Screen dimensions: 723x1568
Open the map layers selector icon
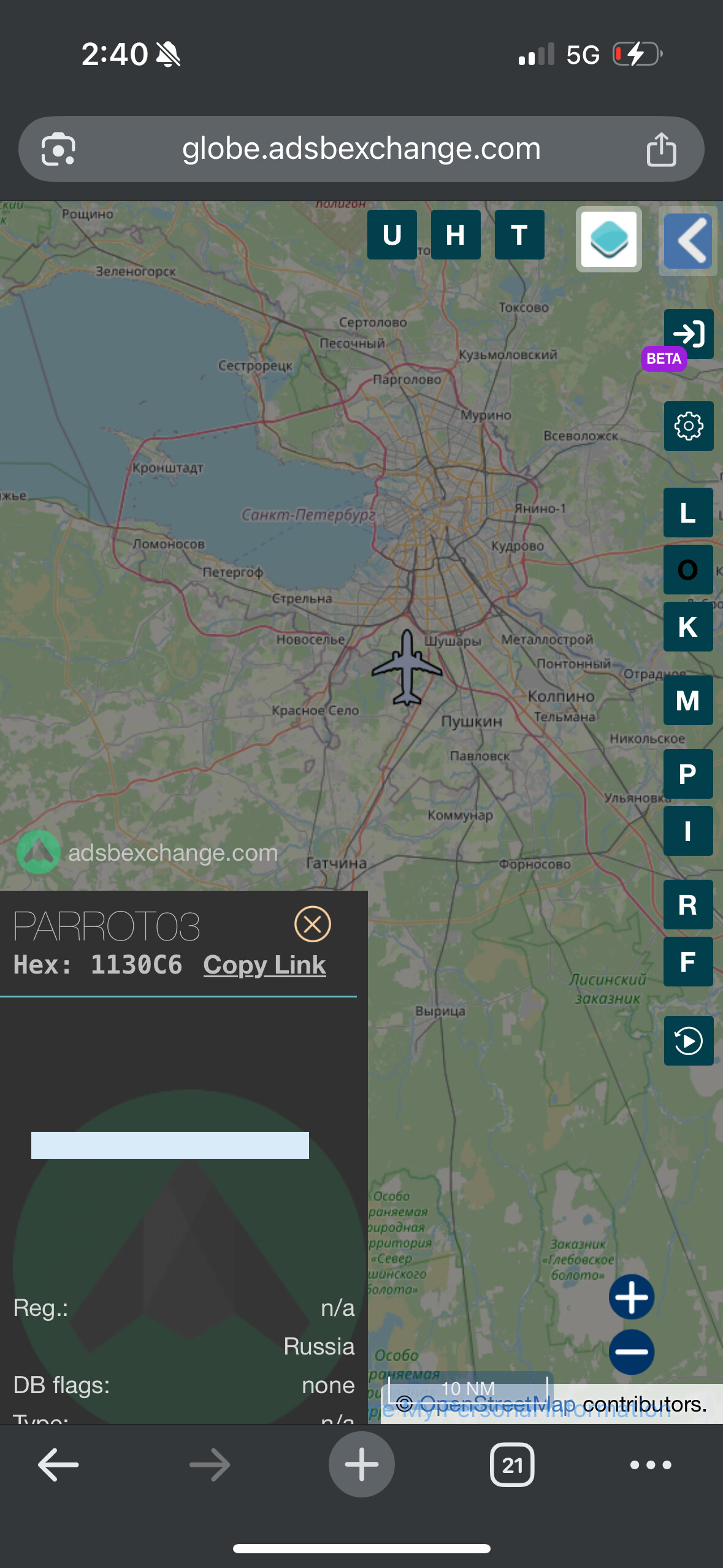(608, 239)
